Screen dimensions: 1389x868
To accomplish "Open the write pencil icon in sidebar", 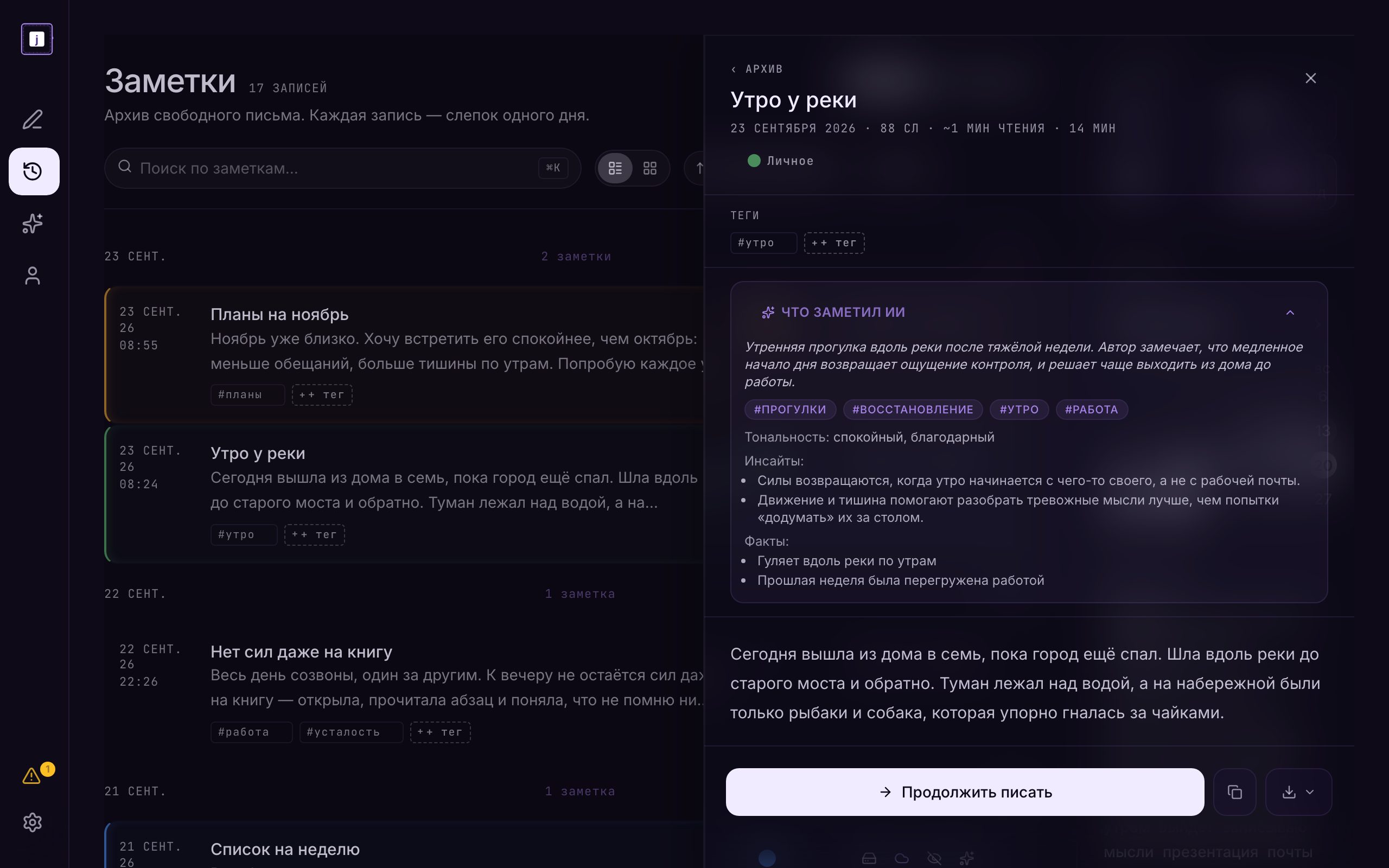I will pyautogui.click(x=33, y=119).
